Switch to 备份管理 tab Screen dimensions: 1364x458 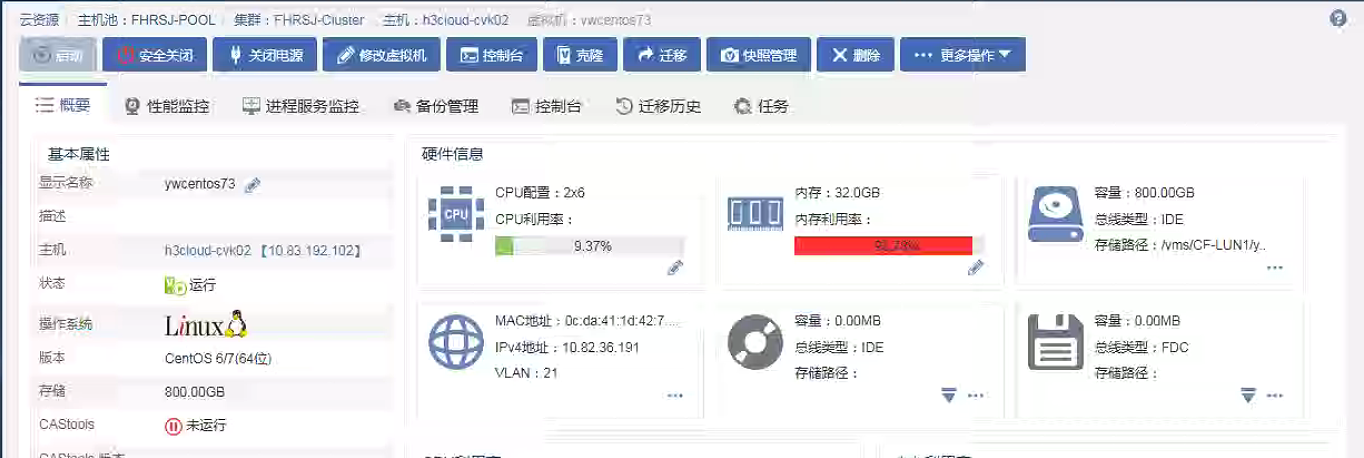pyautogui.click(x=435, y=106)
